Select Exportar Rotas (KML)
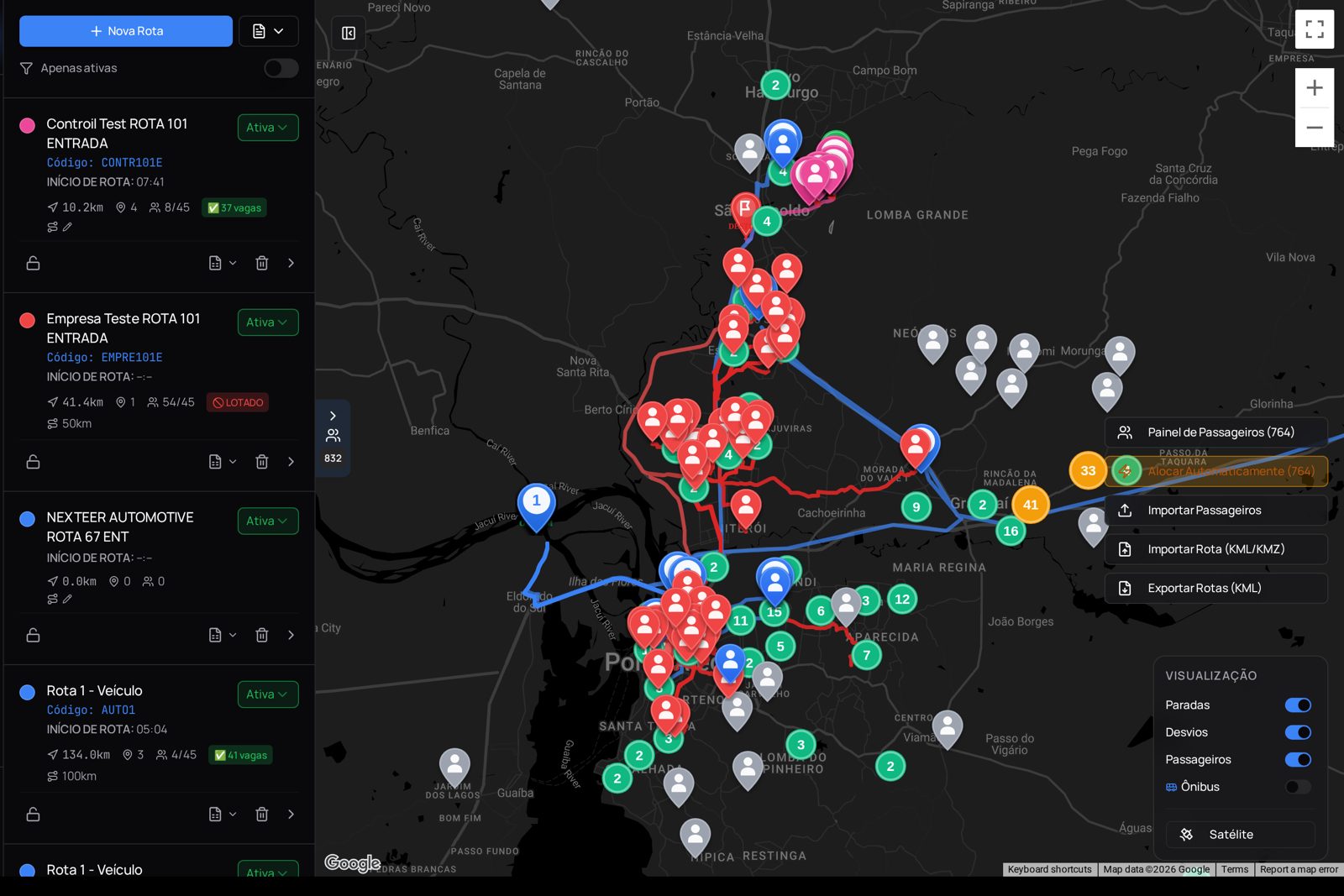This screenshot has width=1344, height=896. tap(1215, 589)
